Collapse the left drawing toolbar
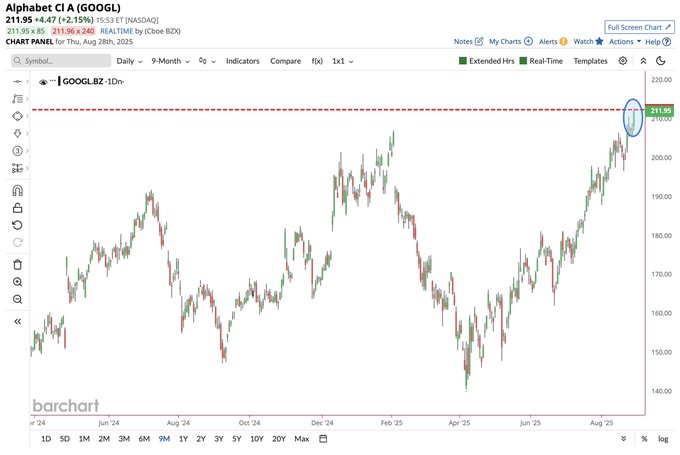Screen dimensions: 680x455 17,321
